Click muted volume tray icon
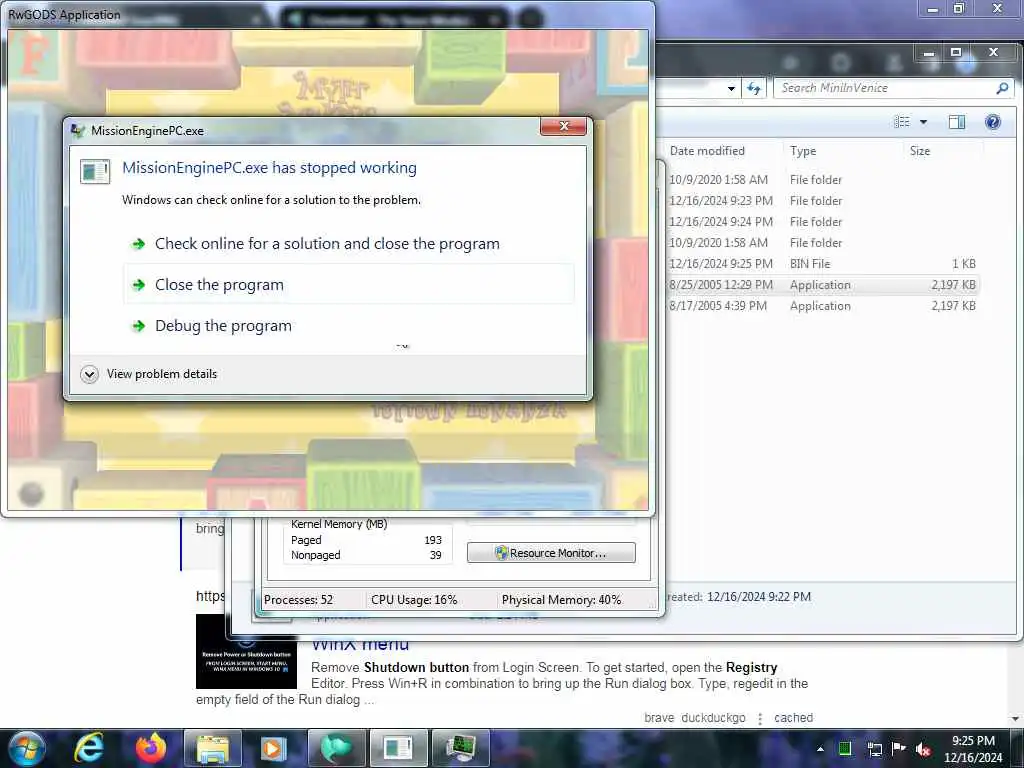 point(923,749)
